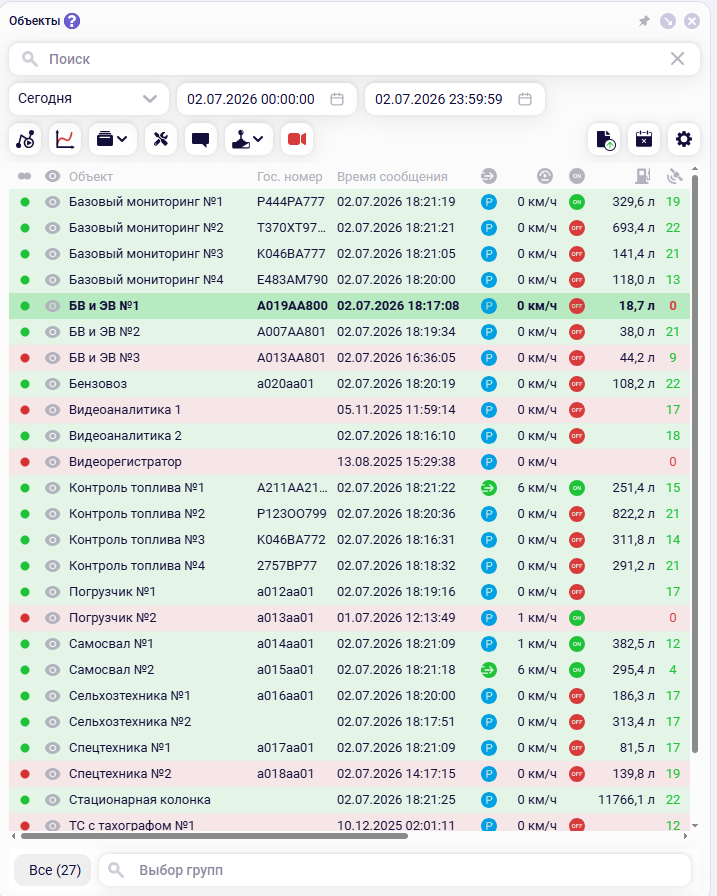
Task: Click moving arrow icon for Контроль топлива №1
Action: tap(488, 488)
